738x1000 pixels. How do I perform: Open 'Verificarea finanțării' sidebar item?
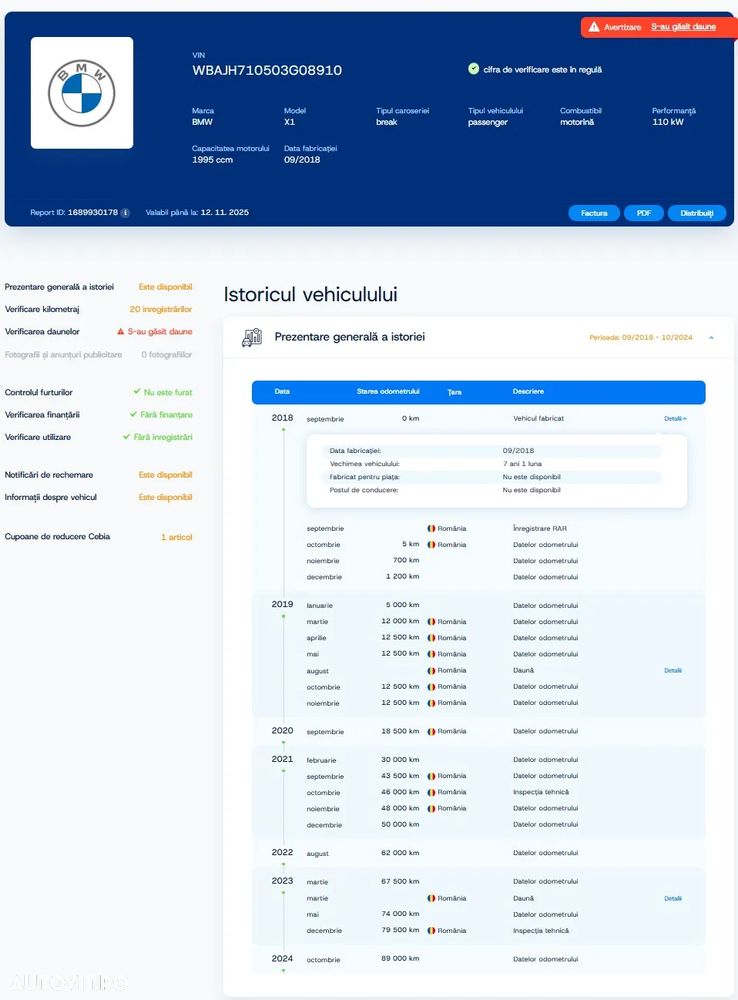click(x=42, y=415)
